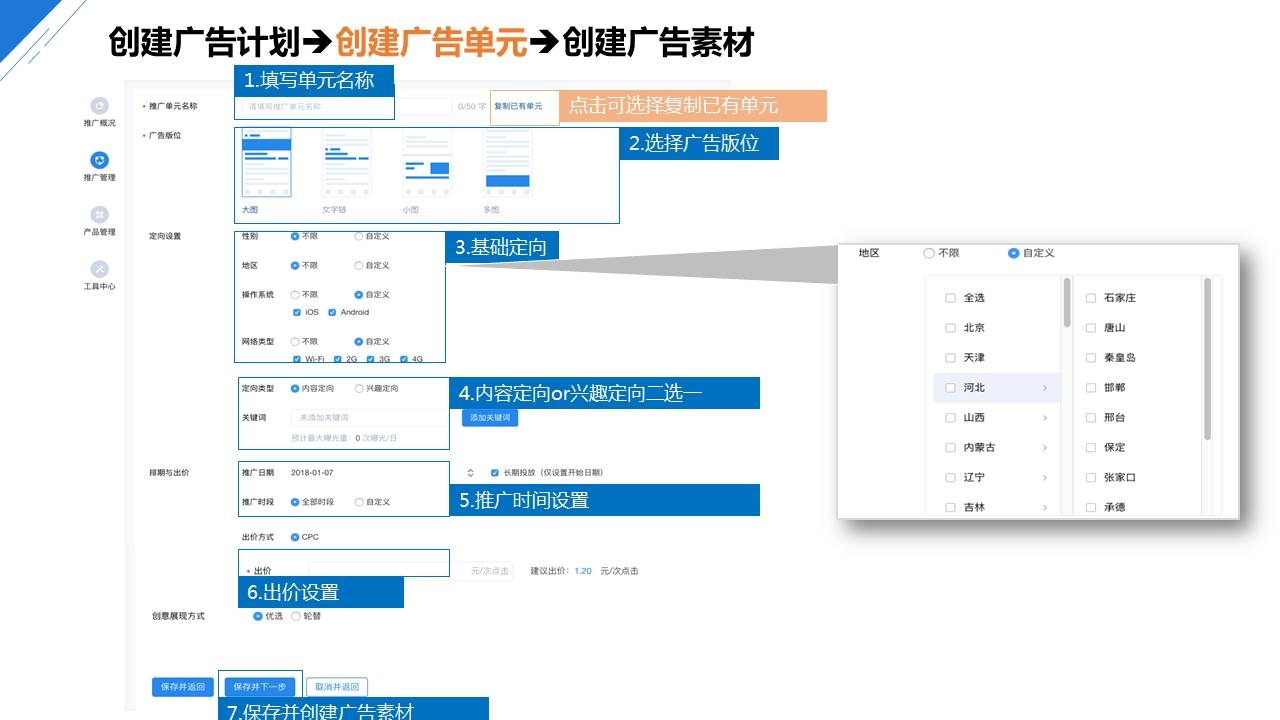Toggle the iOS checkbox
Screen dimensions: 1280x720
click(297, 313)
